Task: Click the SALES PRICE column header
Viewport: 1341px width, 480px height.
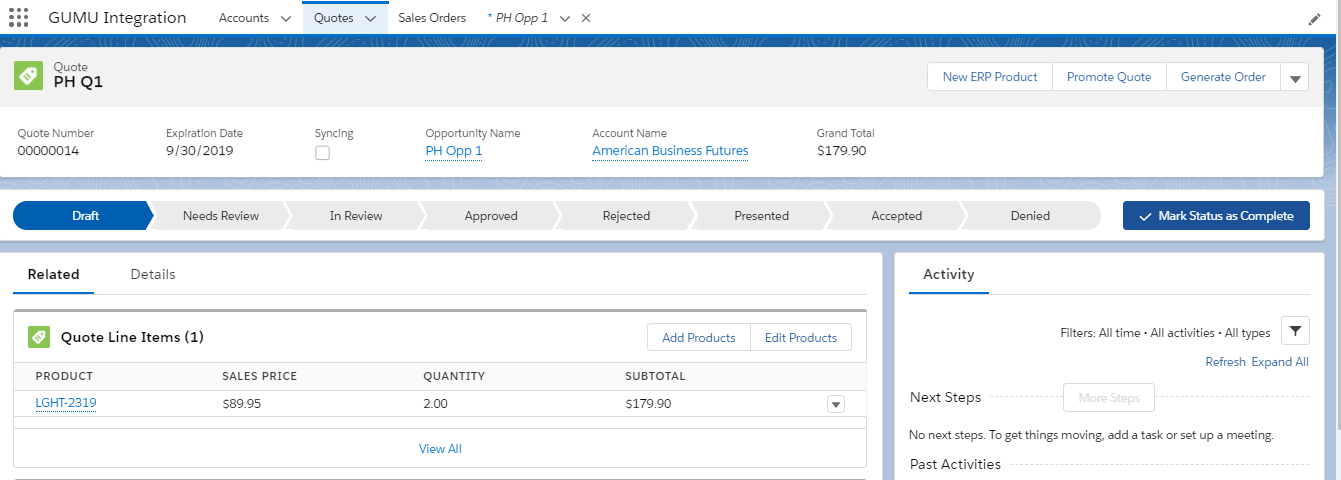Action: pyautogui.click(x=260, y=376)
